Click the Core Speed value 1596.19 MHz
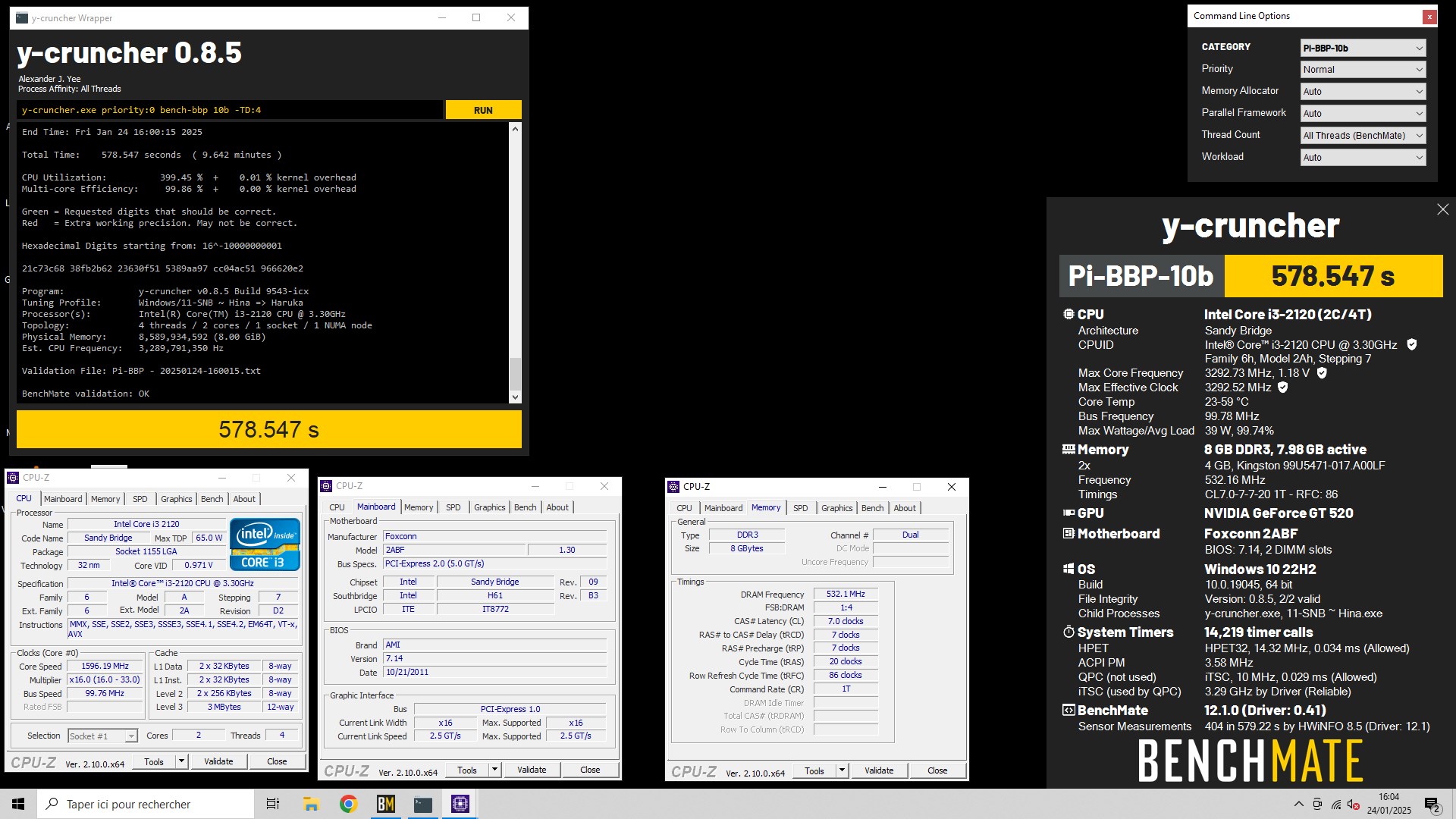 click(105, 666)
